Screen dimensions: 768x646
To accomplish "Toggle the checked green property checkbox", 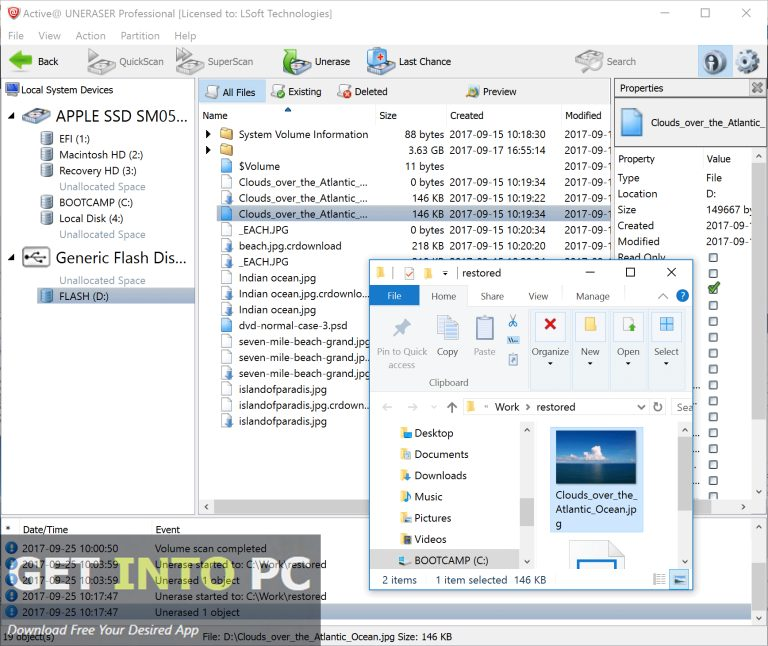I will 714,288.
